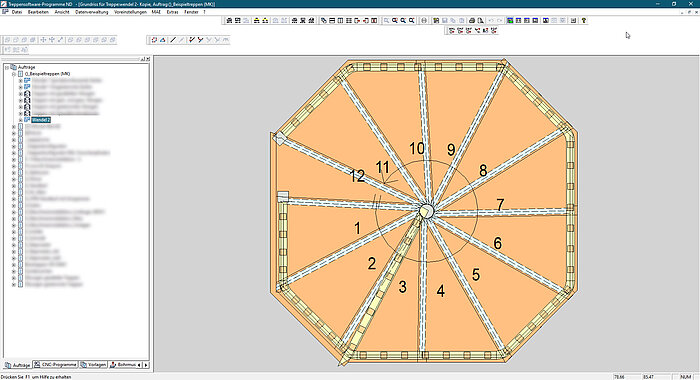Open the Bearbeiten menu

[x=38, y=12]
